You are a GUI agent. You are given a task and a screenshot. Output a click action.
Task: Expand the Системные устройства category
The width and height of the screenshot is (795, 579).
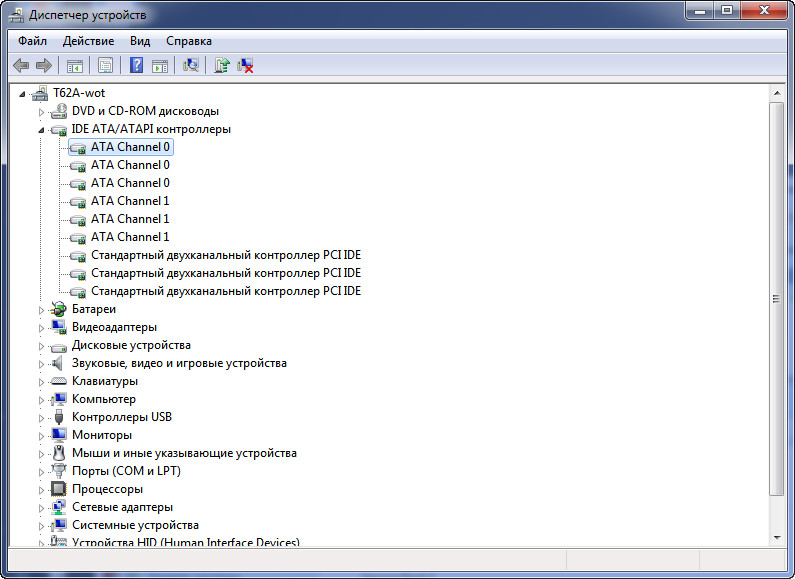42,526
